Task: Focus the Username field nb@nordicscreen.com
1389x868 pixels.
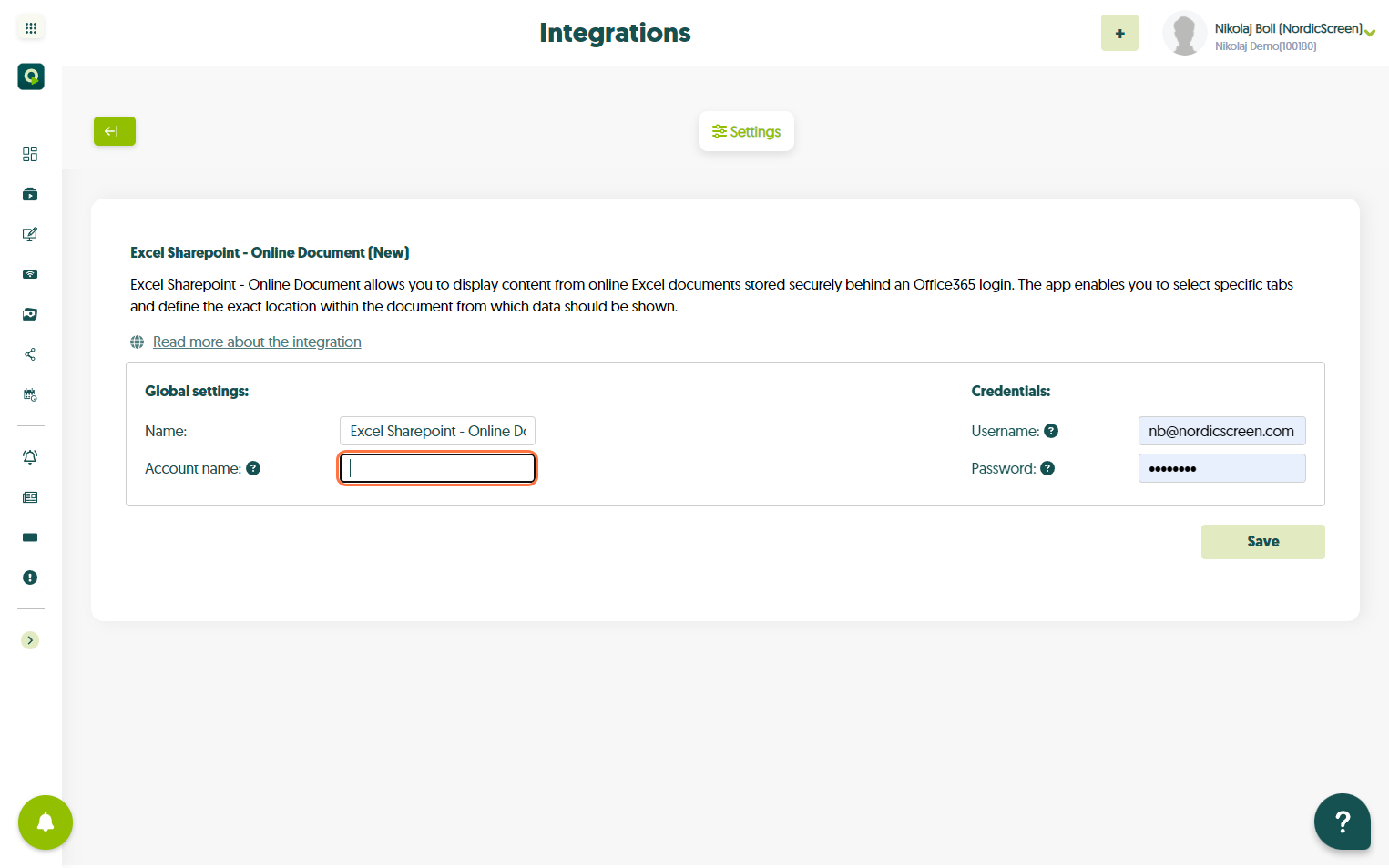Action: (x=1221, y=431)
